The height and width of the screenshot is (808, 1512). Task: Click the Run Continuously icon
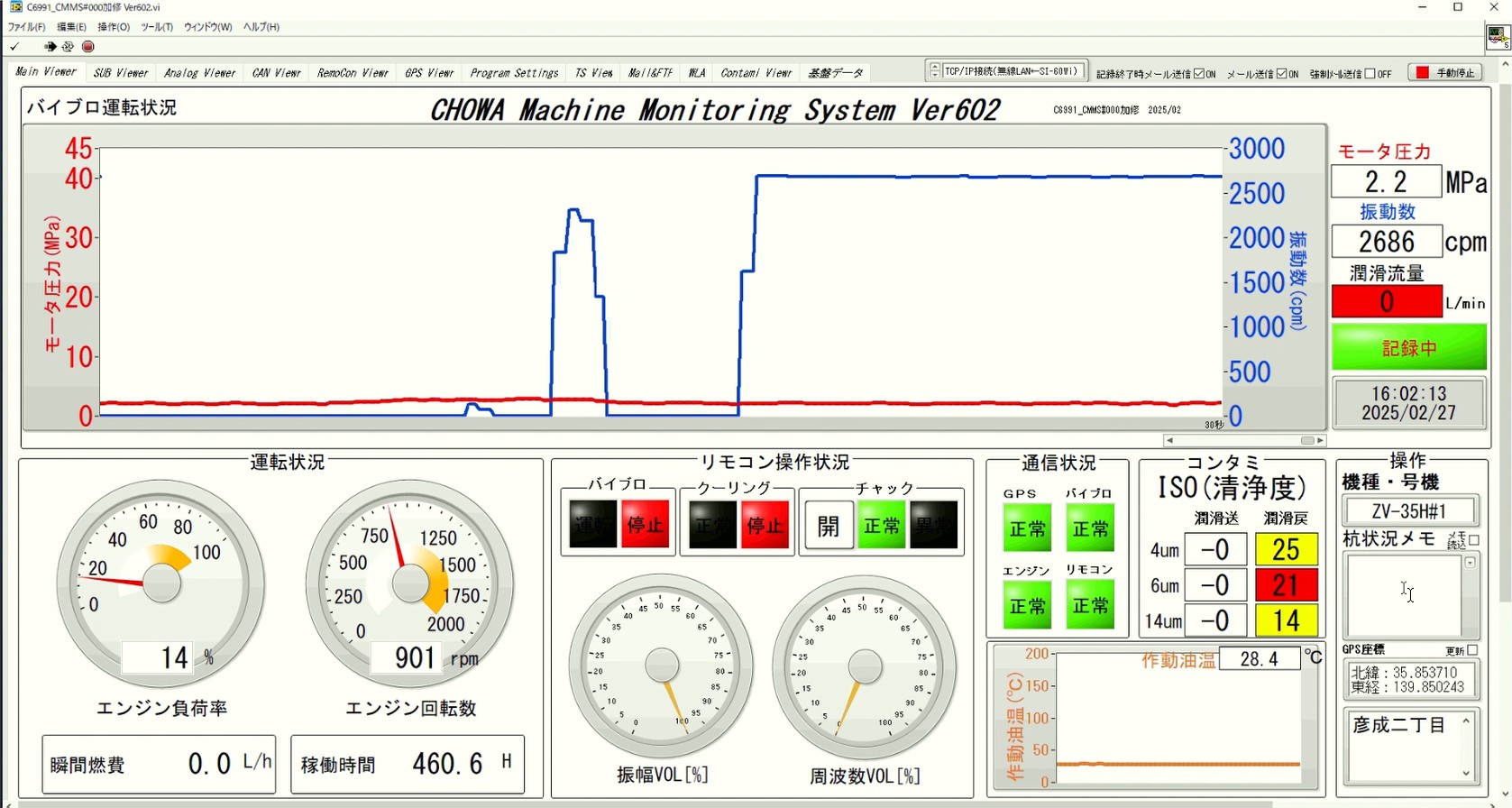tap(69, 47)
